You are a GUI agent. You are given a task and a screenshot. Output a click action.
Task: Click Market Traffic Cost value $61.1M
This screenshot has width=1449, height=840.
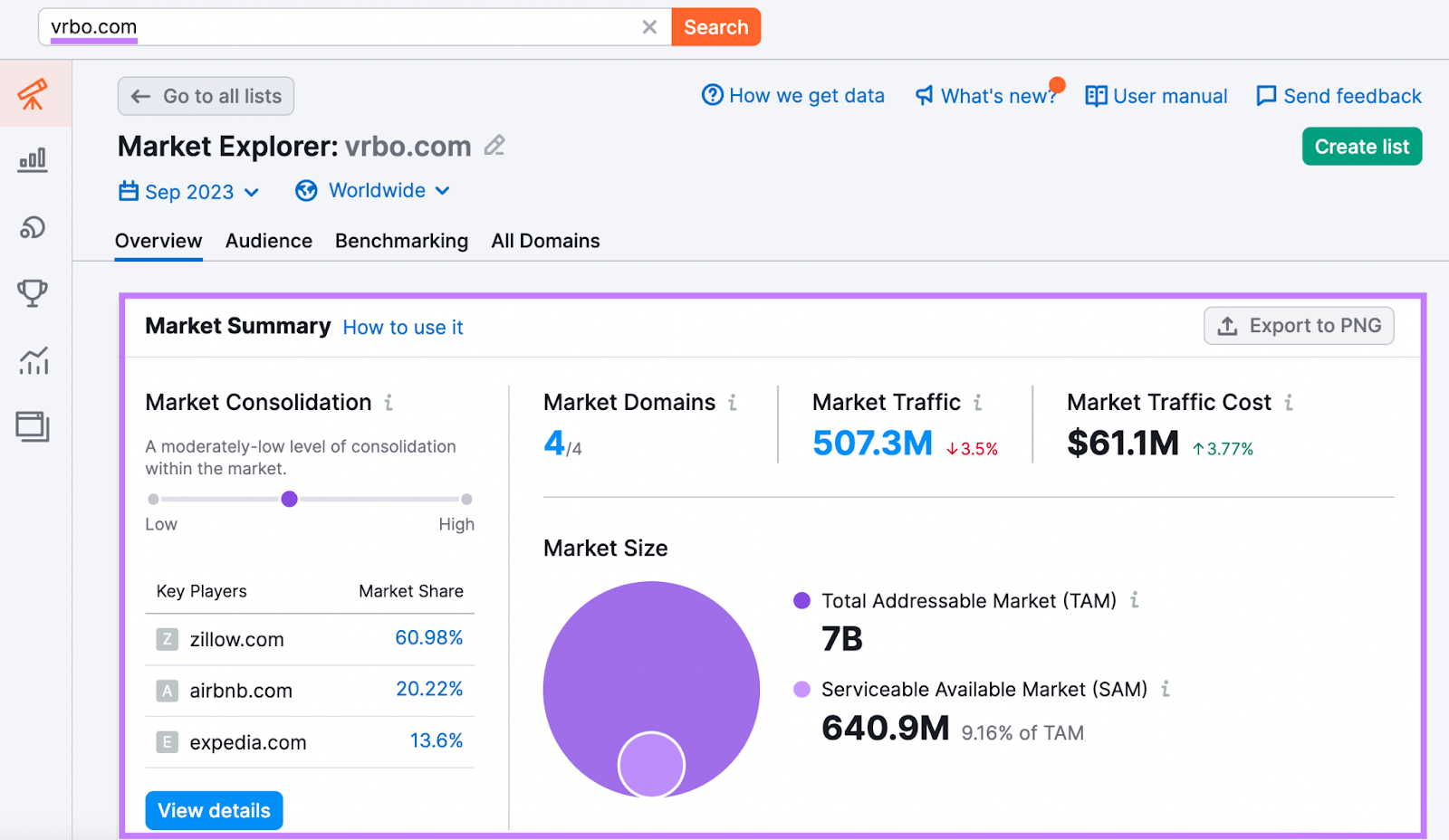point(1123,443)
